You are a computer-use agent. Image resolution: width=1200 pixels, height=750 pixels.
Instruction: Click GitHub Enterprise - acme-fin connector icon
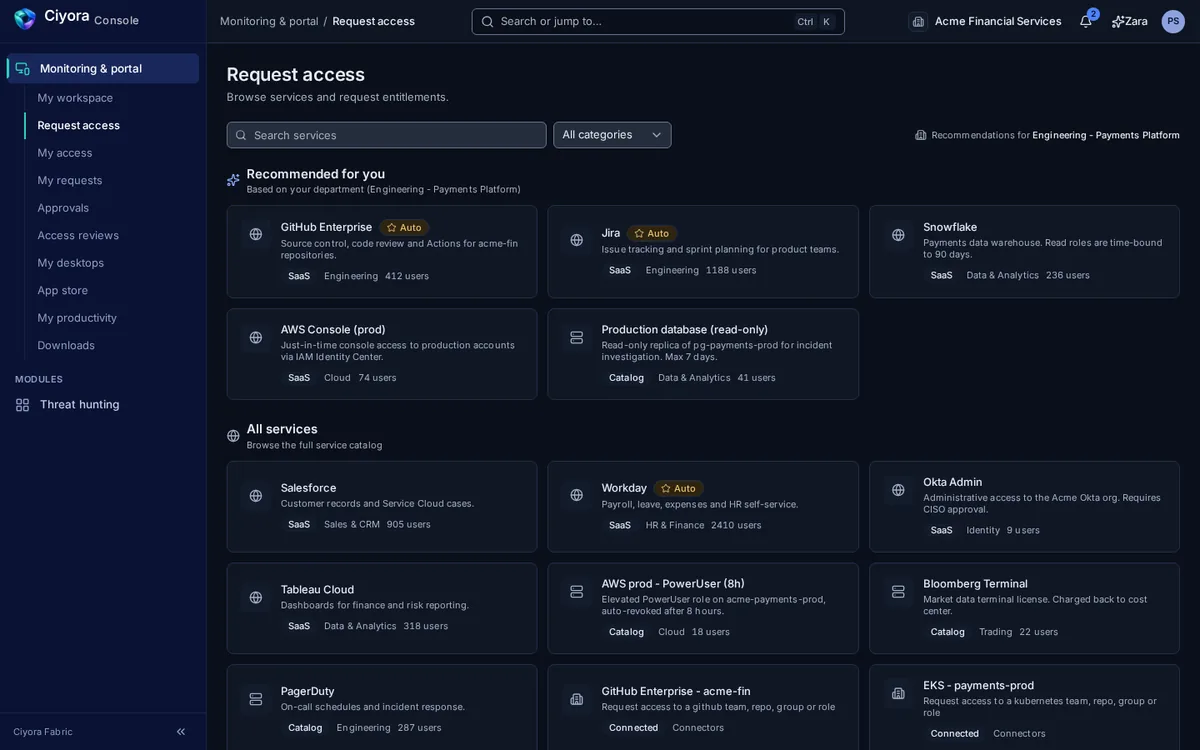(x=577, y=699)
